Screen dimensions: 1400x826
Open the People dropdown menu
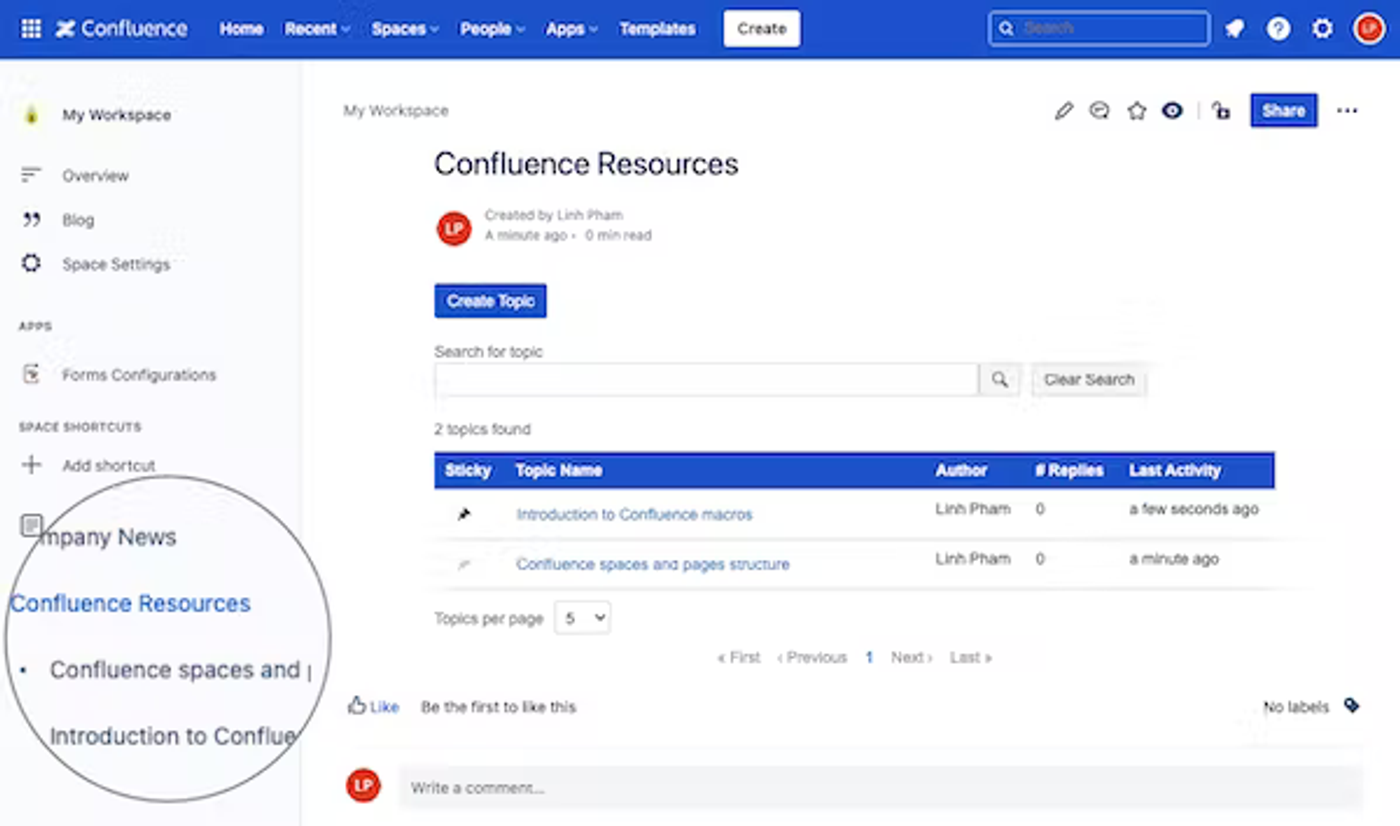click(x=492, y=29)
